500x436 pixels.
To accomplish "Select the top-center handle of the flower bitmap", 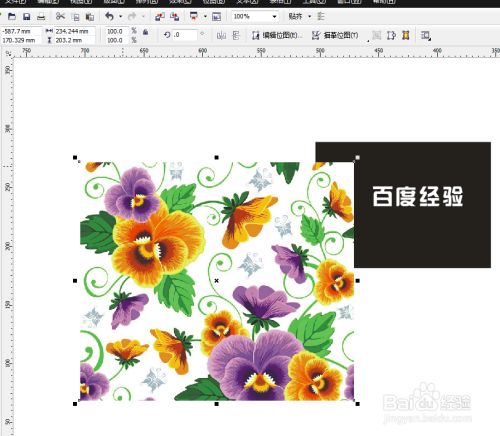I will pyautogui.click(x=217, y=157).
